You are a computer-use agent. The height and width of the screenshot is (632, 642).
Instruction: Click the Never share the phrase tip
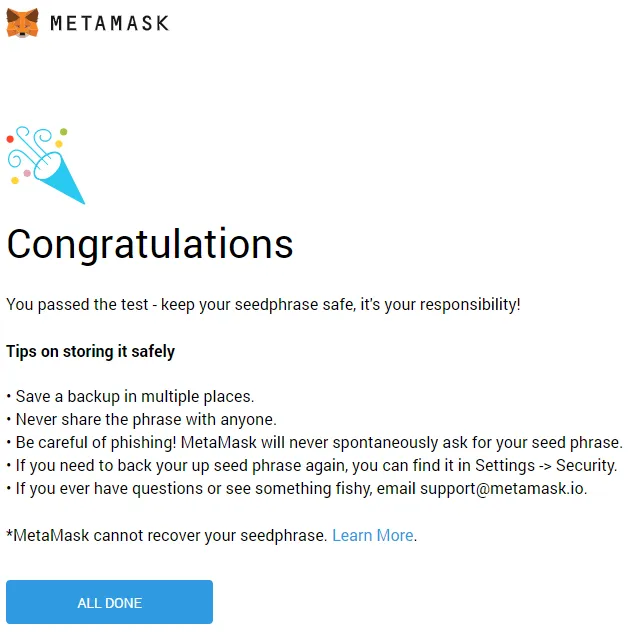tap(142, 420)
